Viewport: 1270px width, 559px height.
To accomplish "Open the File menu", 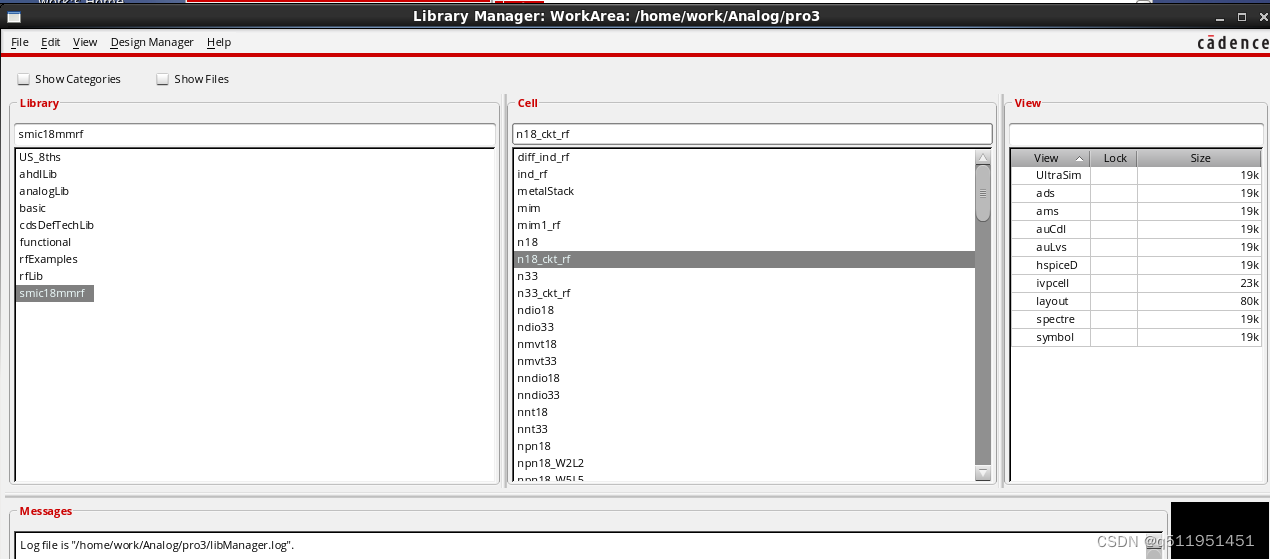I will point(19,42).
